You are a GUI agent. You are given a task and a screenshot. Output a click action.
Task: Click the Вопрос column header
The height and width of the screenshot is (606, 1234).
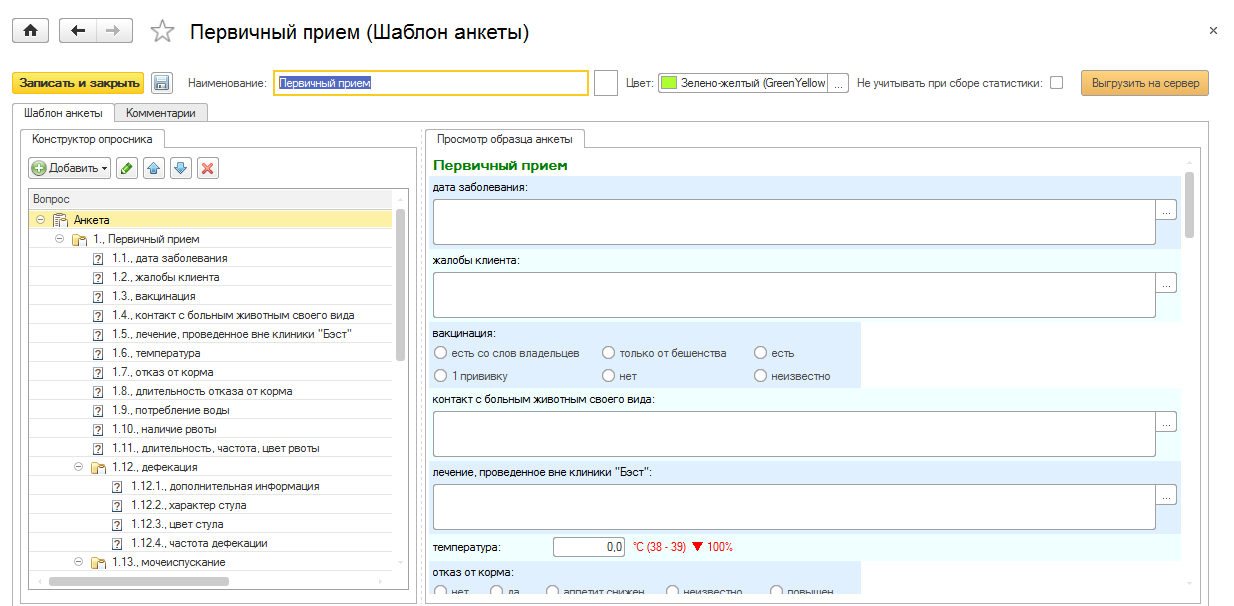[x=212, y=199]
